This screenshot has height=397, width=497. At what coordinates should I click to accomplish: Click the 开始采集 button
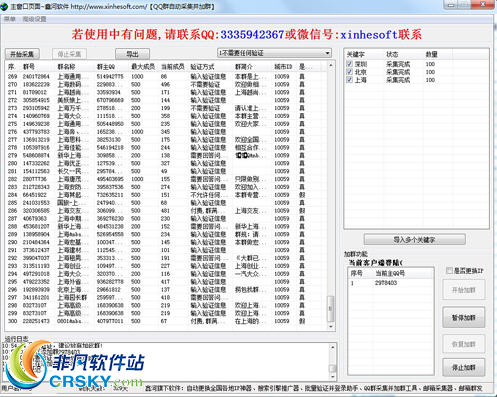click(22, 54)
